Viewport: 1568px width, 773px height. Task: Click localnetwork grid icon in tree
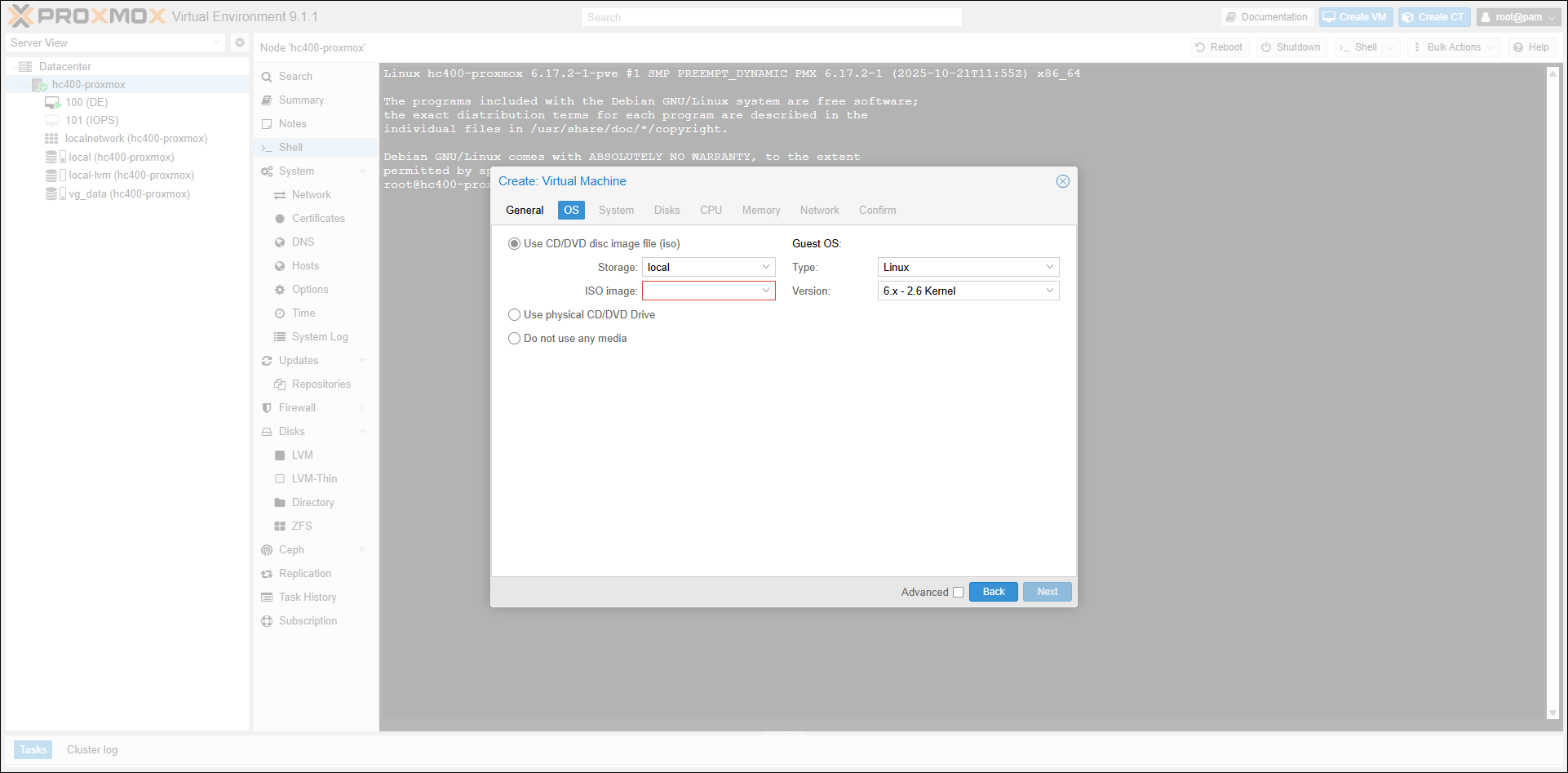[51, 139]
